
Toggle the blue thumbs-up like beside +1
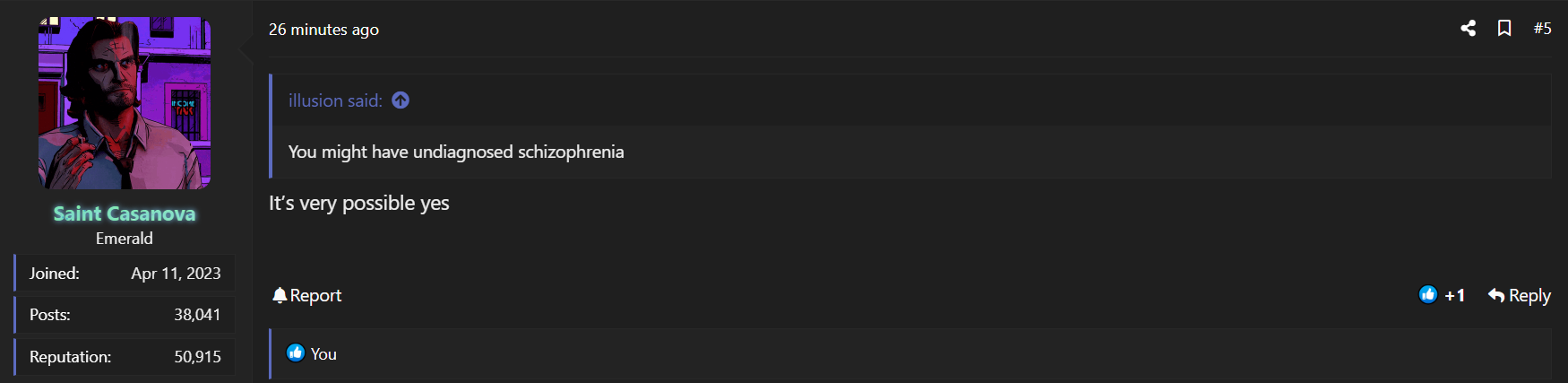tap(1428, 294)
